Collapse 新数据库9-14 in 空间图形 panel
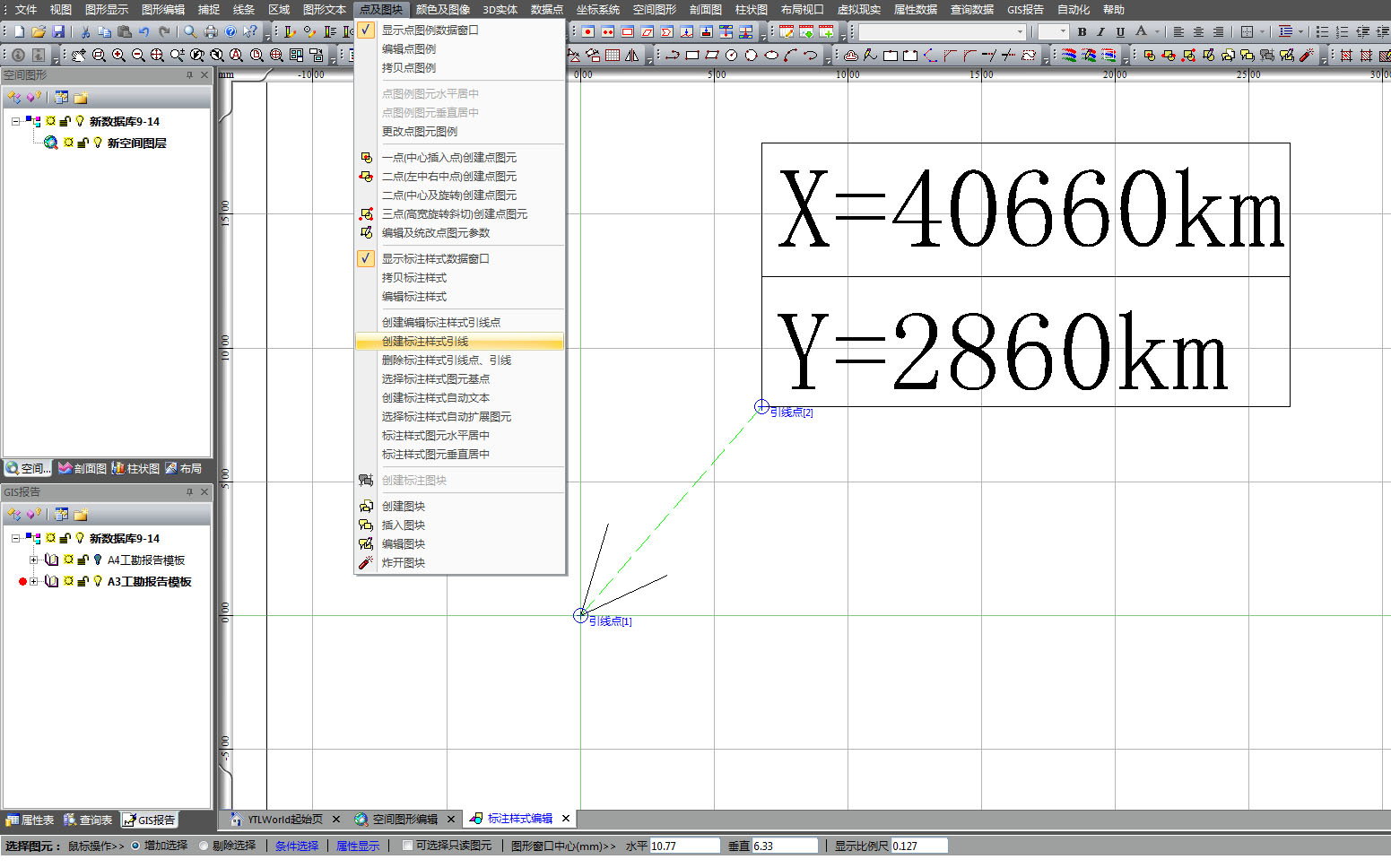This screenshot has height=868, width=1391. click(15, 121)
